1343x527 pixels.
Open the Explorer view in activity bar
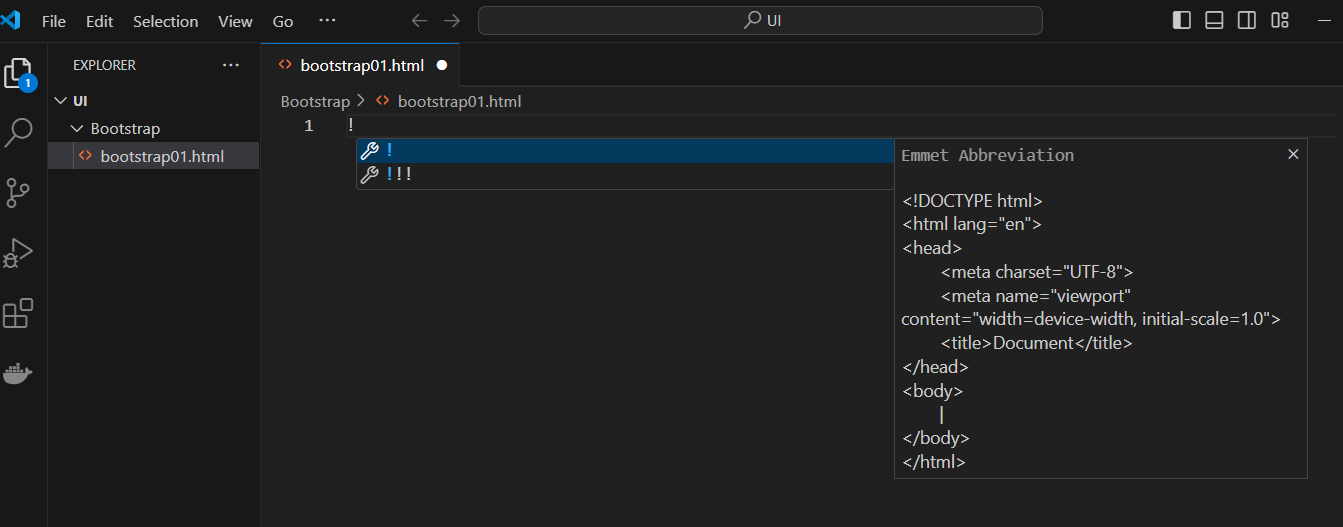coord(19,75)
